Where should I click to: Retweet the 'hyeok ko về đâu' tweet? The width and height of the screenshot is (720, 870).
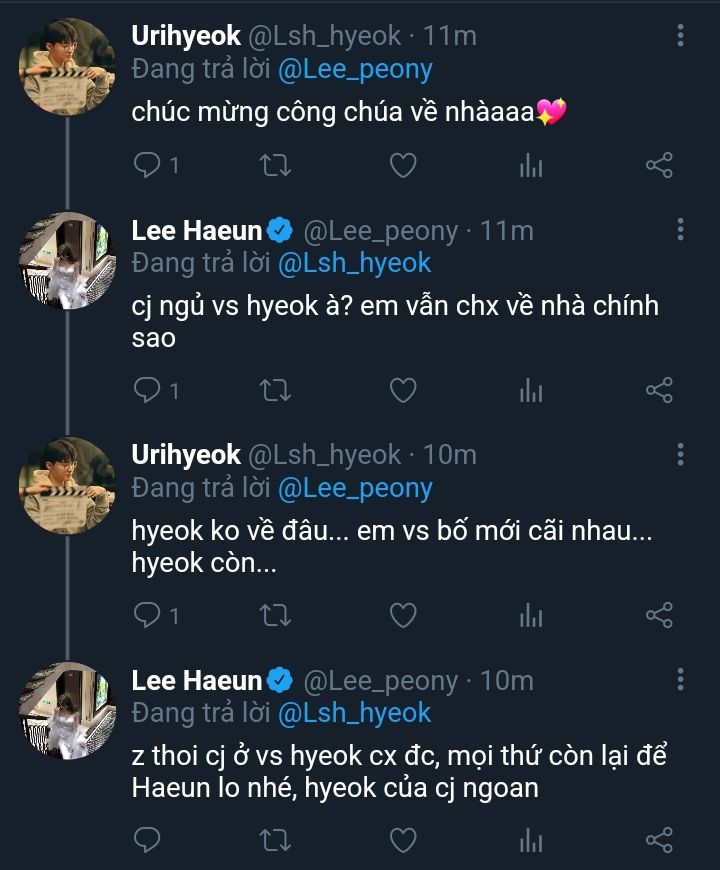[x=275, y=615]
